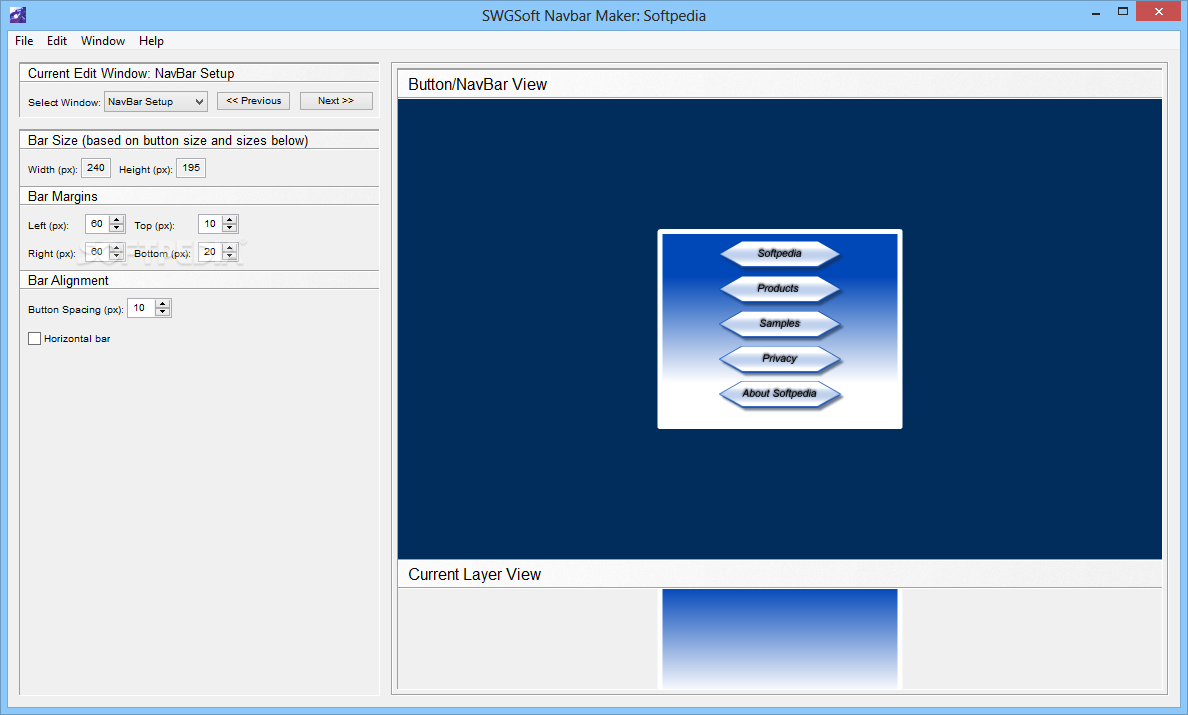Close the Navbar Maker window
1188x715 pixels.
pyautogui.click(x=1158, y=12)
